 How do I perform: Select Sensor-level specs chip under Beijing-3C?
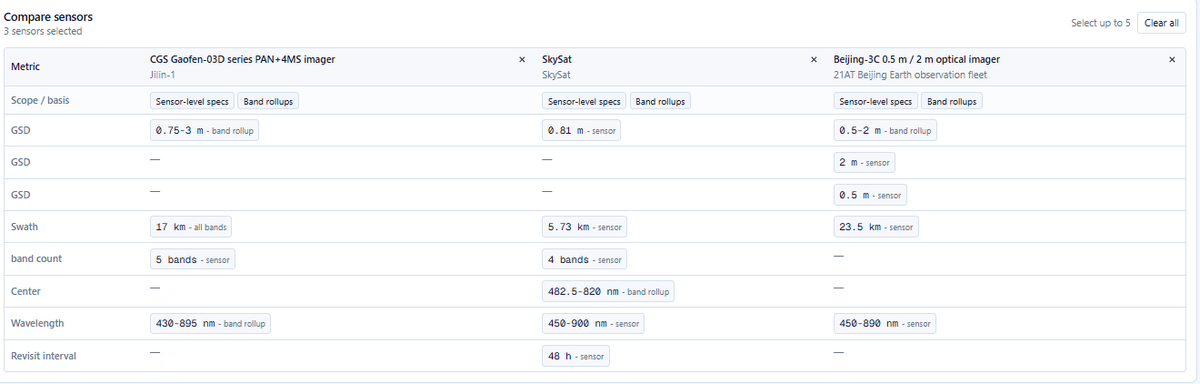[x=876, y=101]
